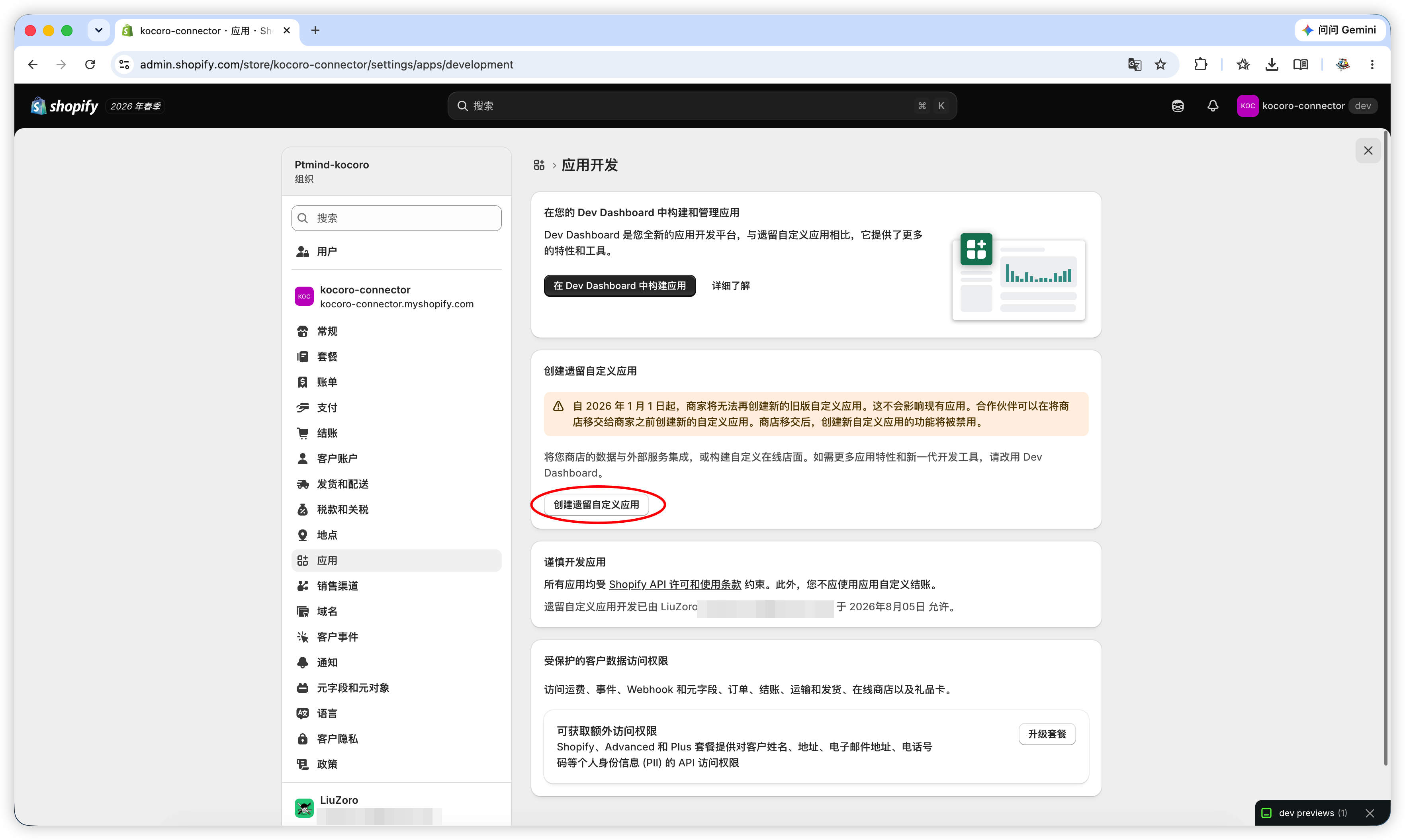The height and width of the screenshot is (840, 1405).
Task: Open Shopify API 许可和使用条款 link
Action: coord(675,584)
